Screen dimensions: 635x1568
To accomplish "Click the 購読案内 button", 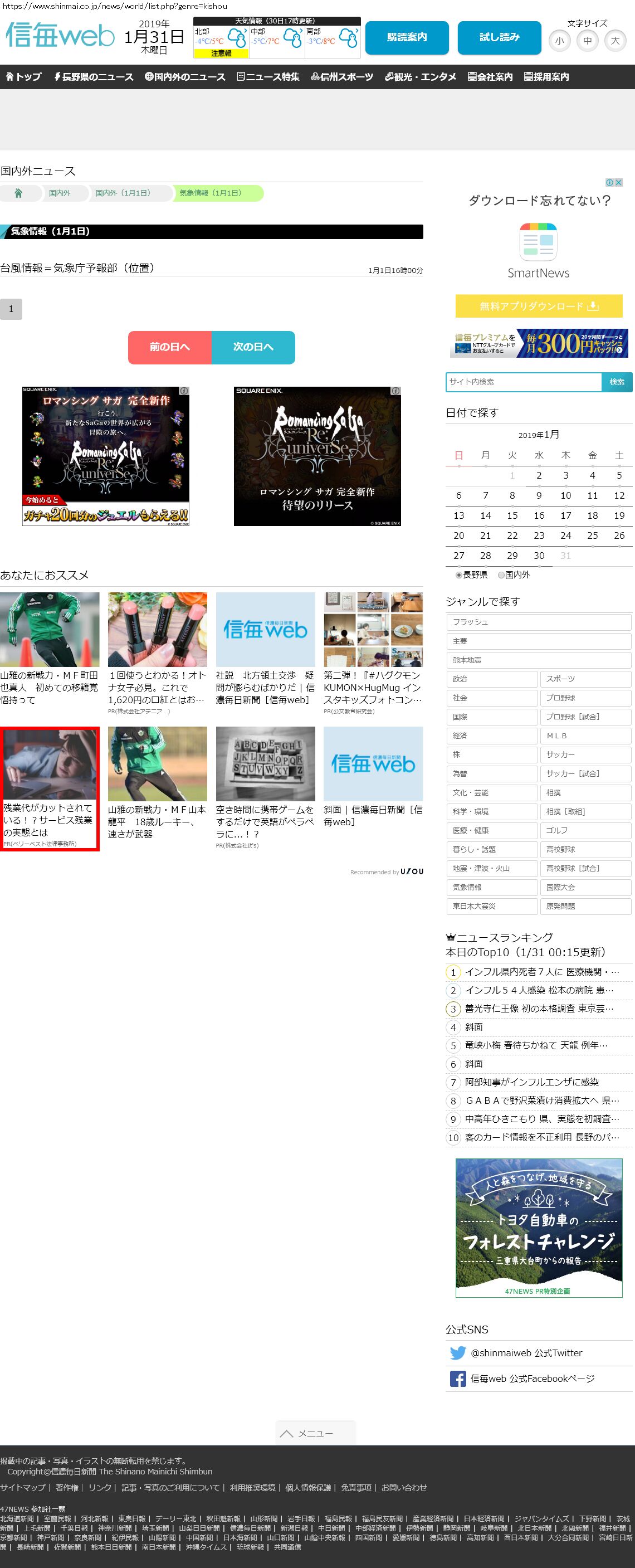I will 407,38.
